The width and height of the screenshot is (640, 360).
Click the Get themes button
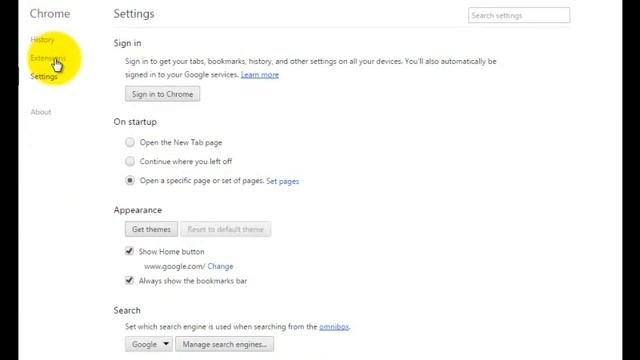[151, 229]
